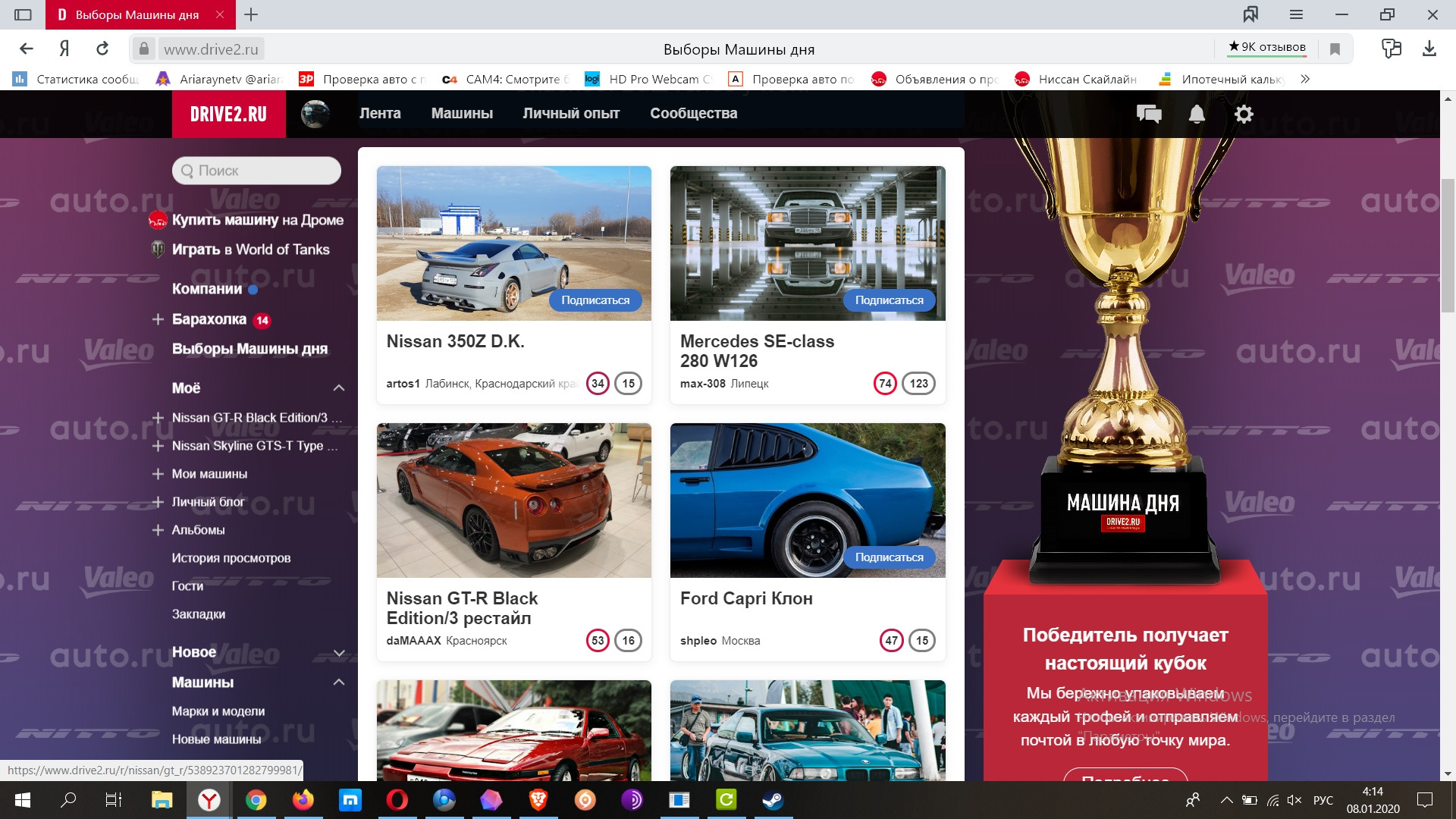Expand the 'Новое' sidebar section
This screenshot has width=1456, height=819.
click(x=339, y=653)
